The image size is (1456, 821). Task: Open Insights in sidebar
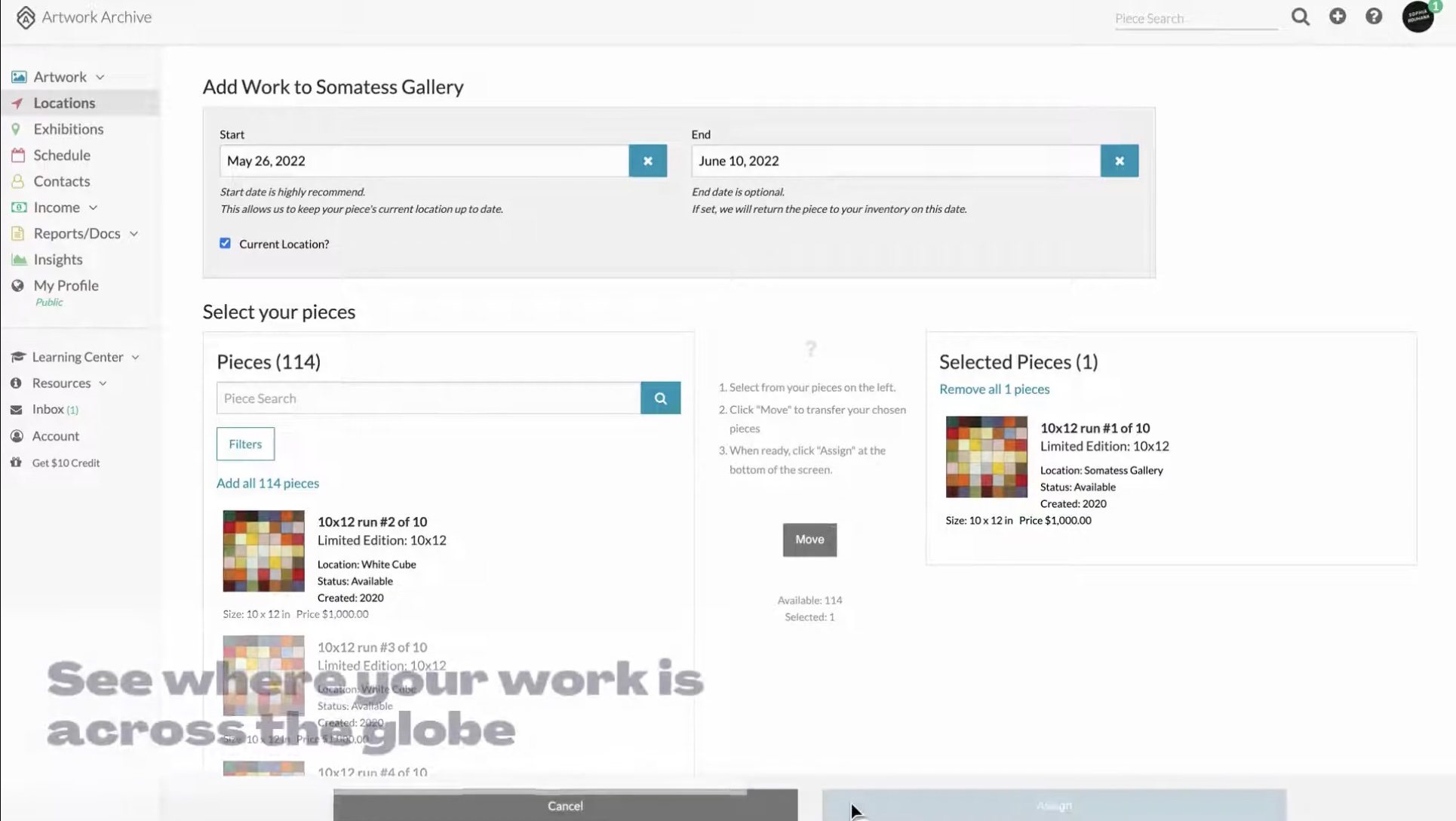click(58, 260)
